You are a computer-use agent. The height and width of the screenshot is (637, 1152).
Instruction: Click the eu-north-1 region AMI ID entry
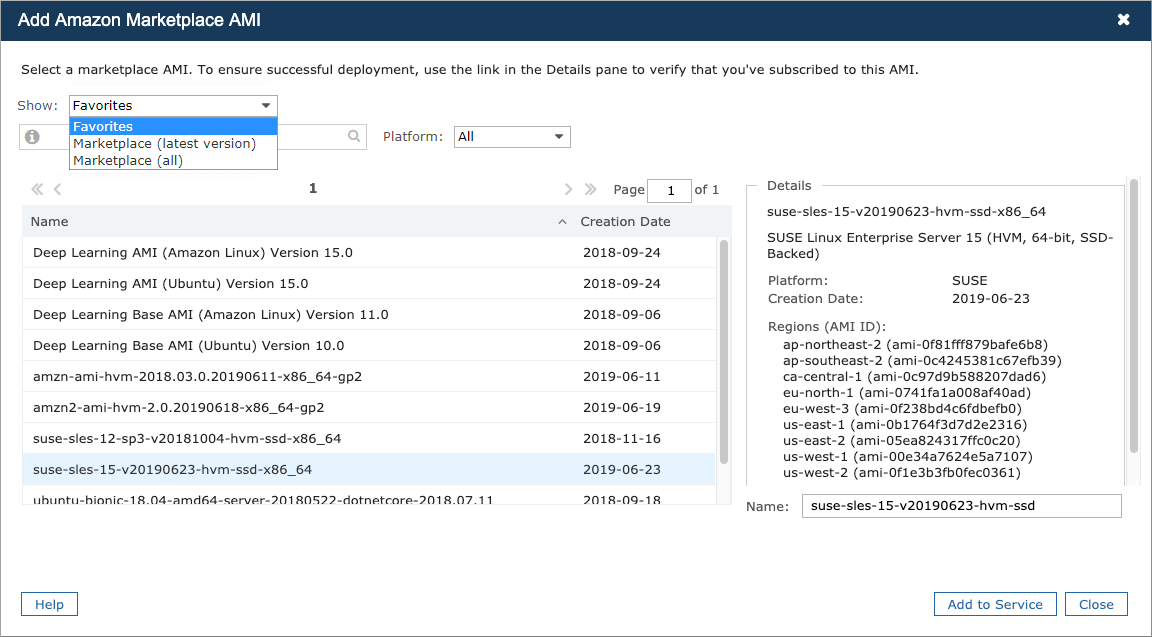pos(907,393)
